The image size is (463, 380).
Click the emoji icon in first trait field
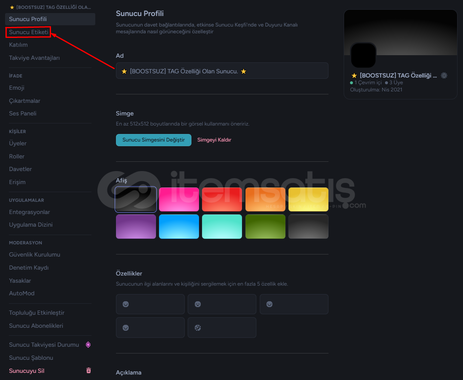coord(126,304)
